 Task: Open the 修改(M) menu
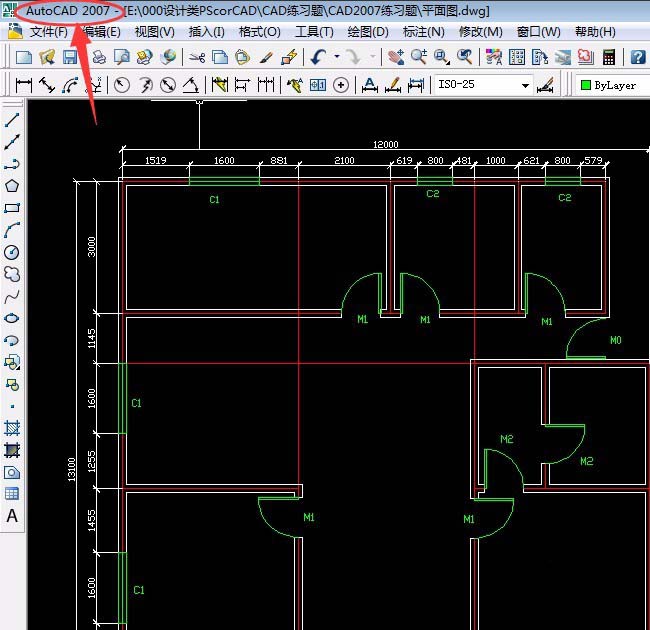[x=481, y=32]
